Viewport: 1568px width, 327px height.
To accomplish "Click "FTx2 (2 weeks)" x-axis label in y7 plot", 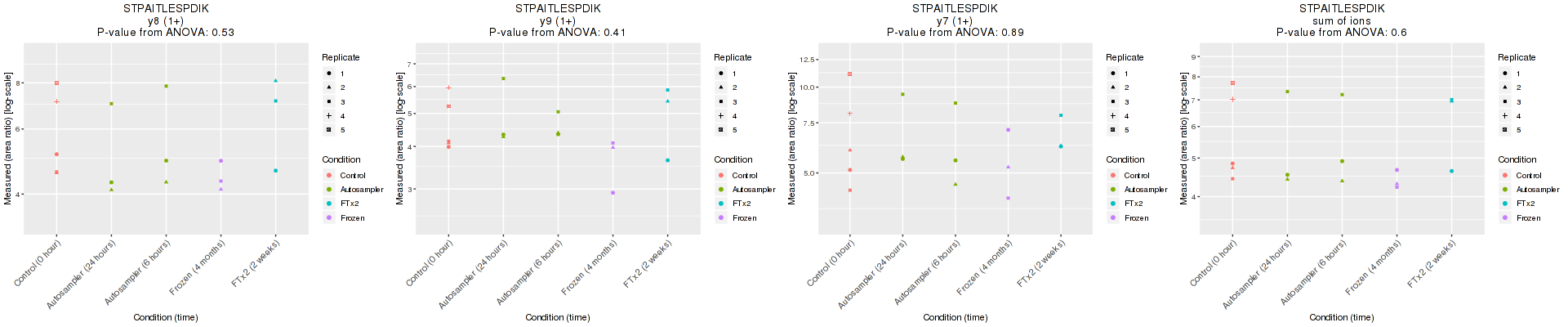I will 1041,263.
